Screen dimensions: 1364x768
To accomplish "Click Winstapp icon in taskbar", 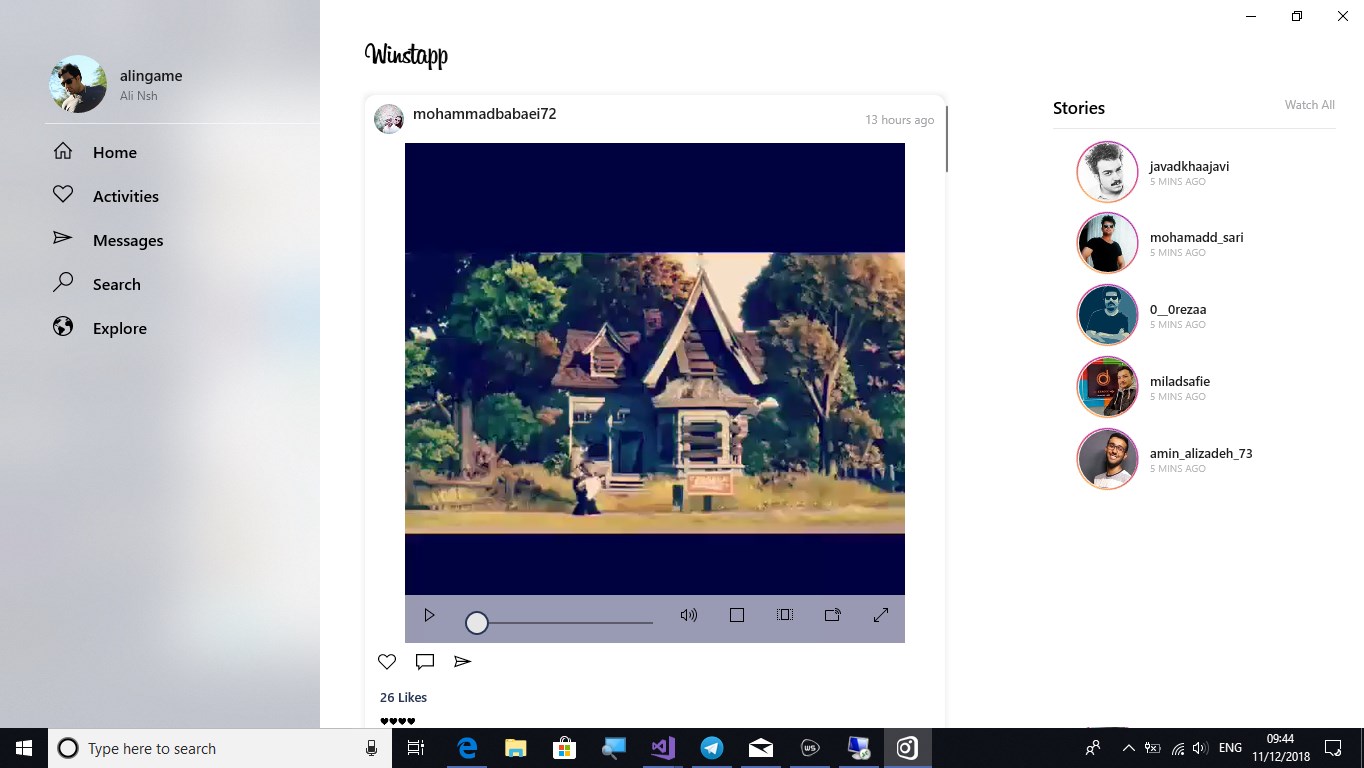I will [907, 748].
